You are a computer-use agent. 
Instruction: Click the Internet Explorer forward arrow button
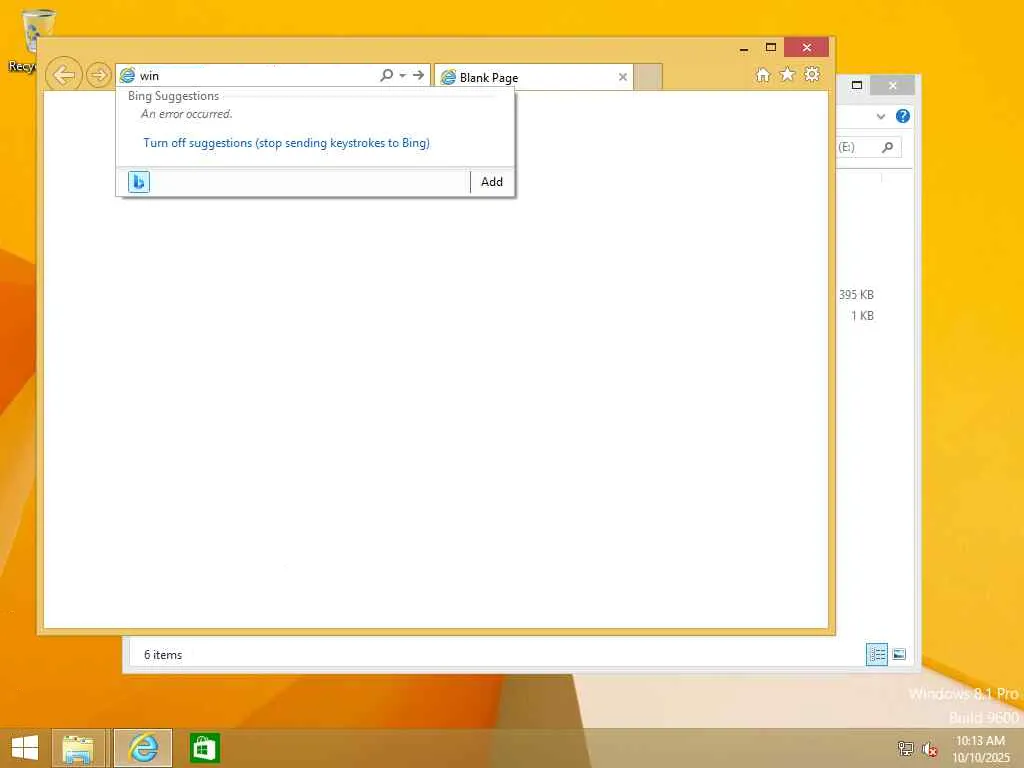click(99, 75)
